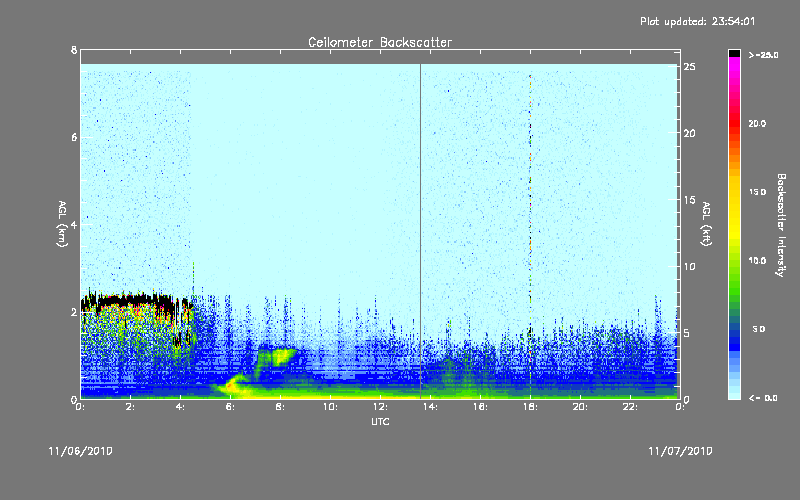Click the 20.0 colorbar value label
This screenshot has height=500, width=800.
click(757, 124)
